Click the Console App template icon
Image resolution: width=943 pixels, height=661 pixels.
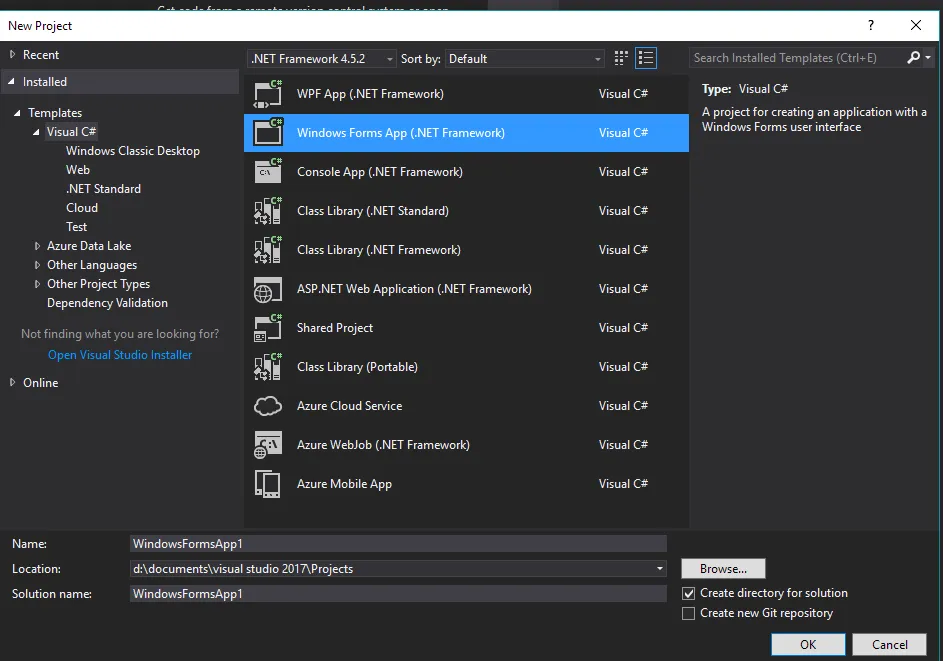tap(268, 171)
